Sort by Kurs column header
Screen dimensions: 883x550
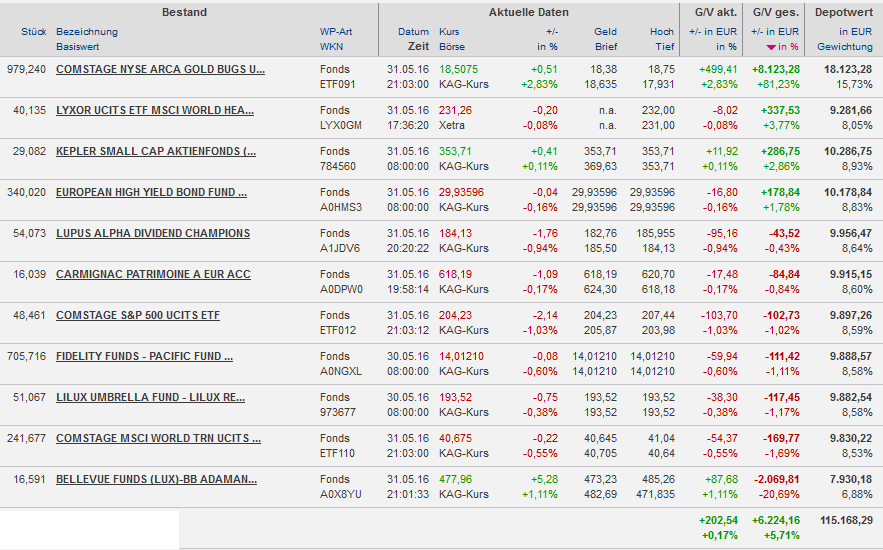click(449, 32)
